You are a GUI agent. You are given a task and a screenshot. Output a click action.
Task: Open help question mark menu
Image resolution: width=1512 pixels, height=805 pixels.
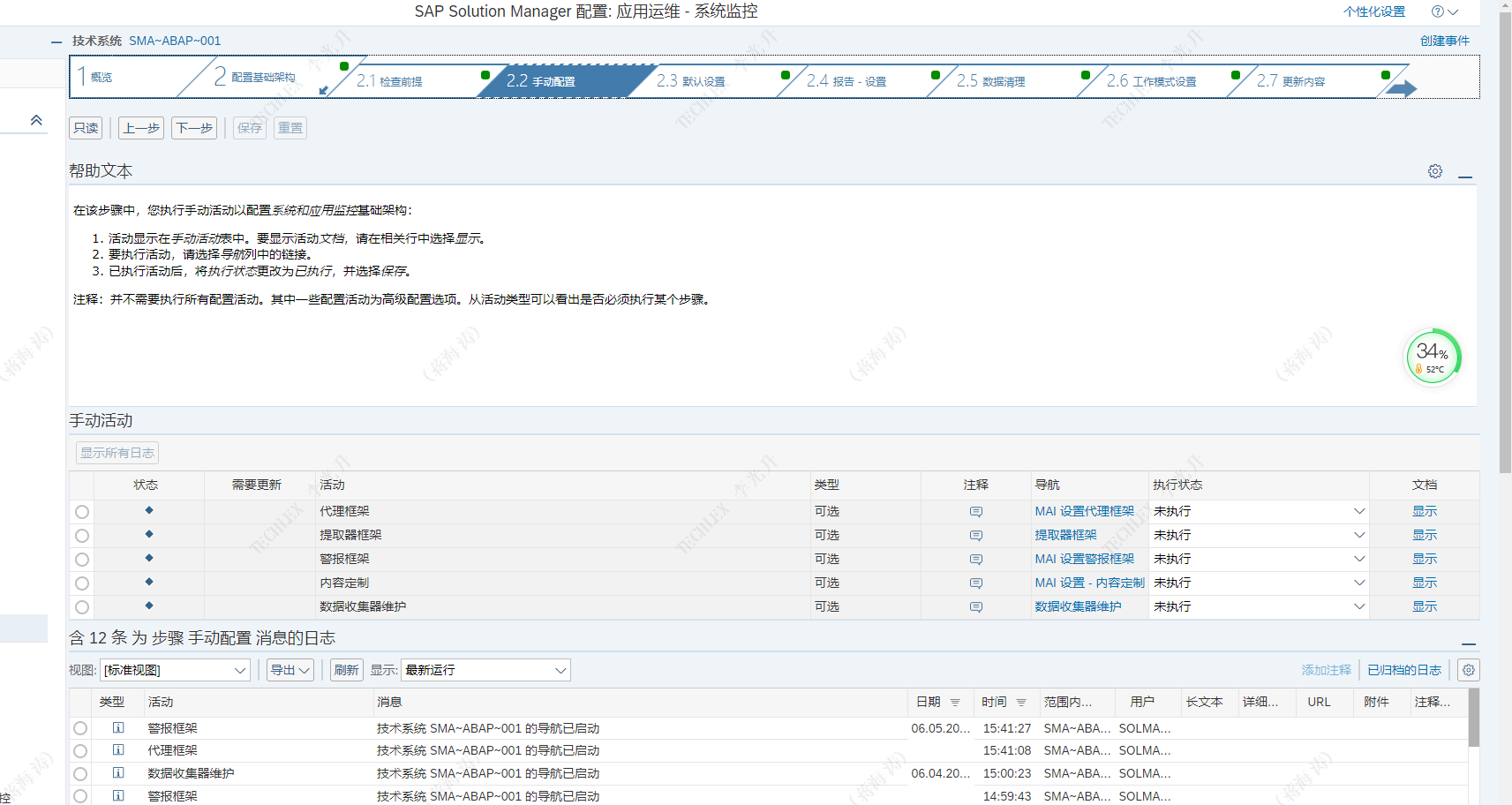click(x=1444, y=11)
